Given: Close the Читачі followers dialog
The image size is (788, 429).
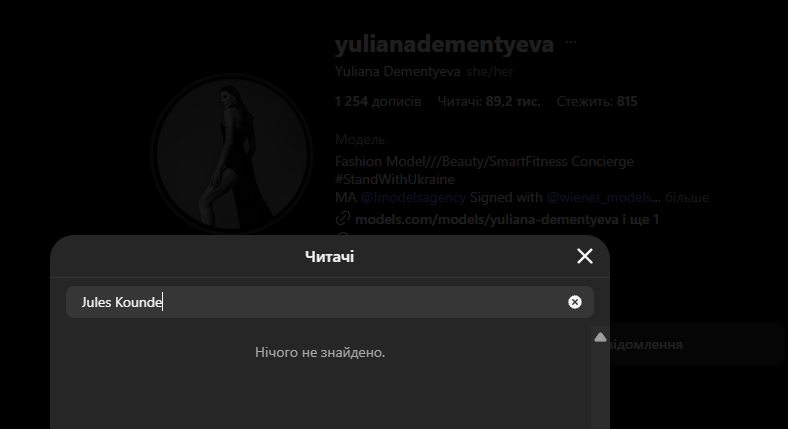Looking at the screenshot, I should pos(585,256).
